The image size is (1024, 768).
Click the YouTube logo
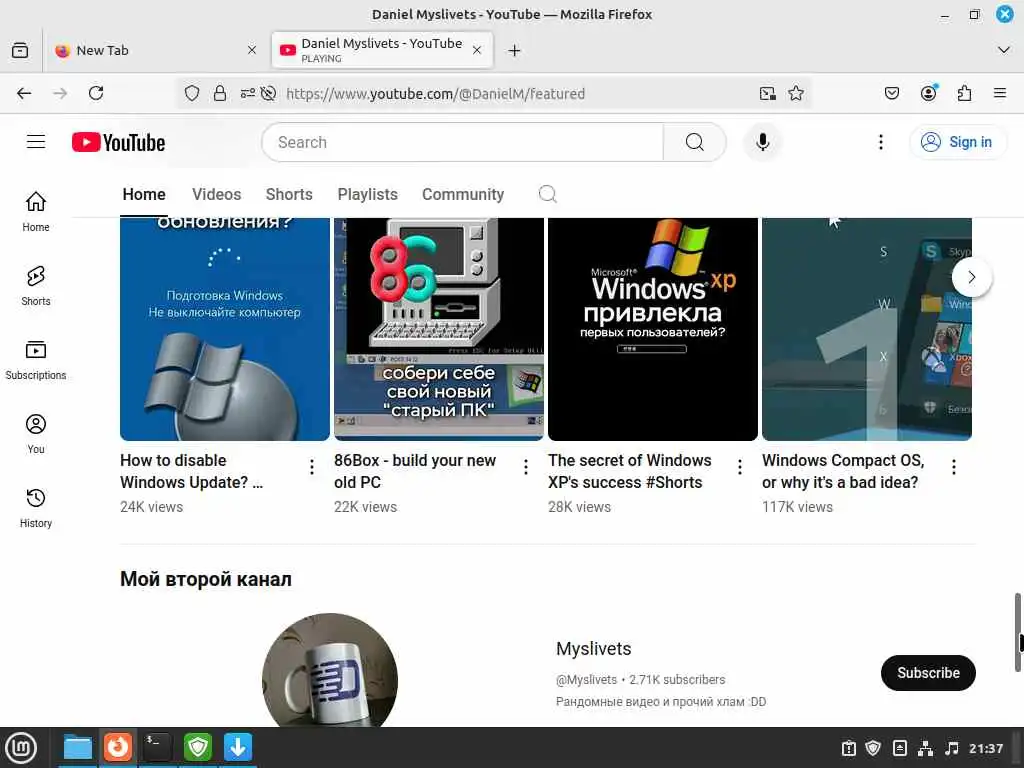pos(118,142)
